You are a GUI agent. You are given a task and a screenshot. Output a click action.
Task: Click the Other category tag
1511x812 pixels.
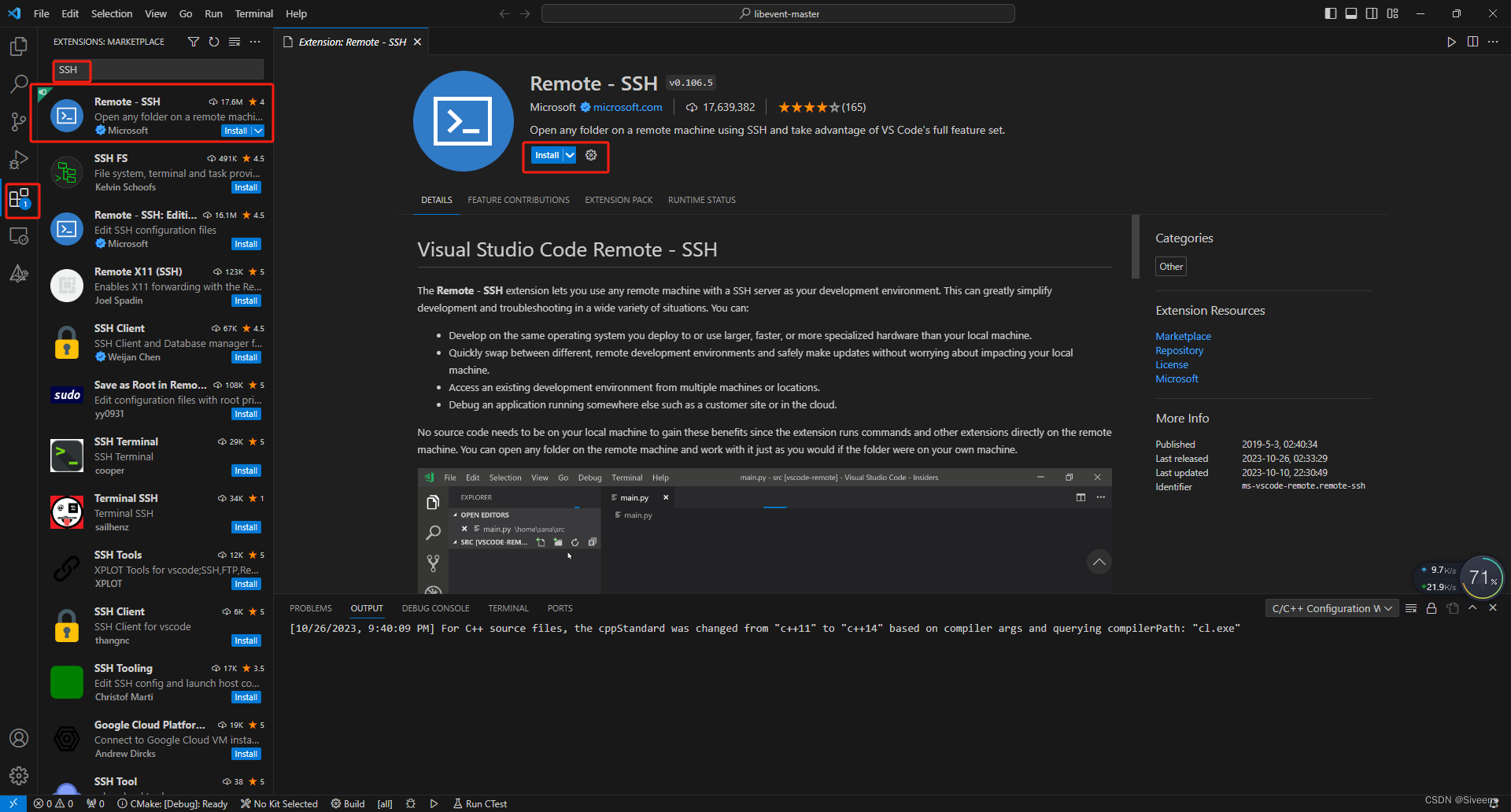click(1171, 267)
